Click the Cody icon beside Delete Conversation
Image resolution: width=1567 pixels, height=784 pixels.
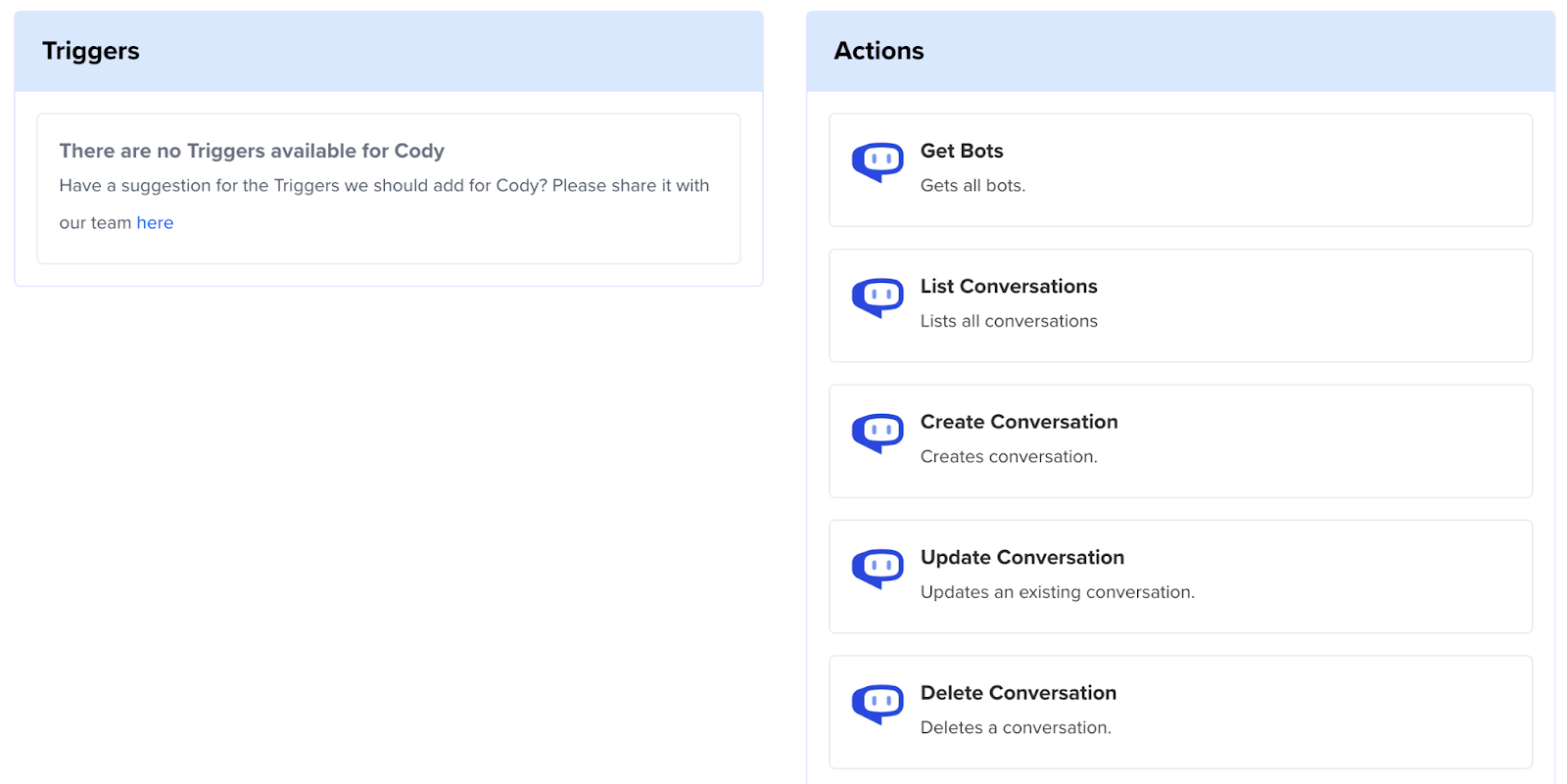(878, 704)
